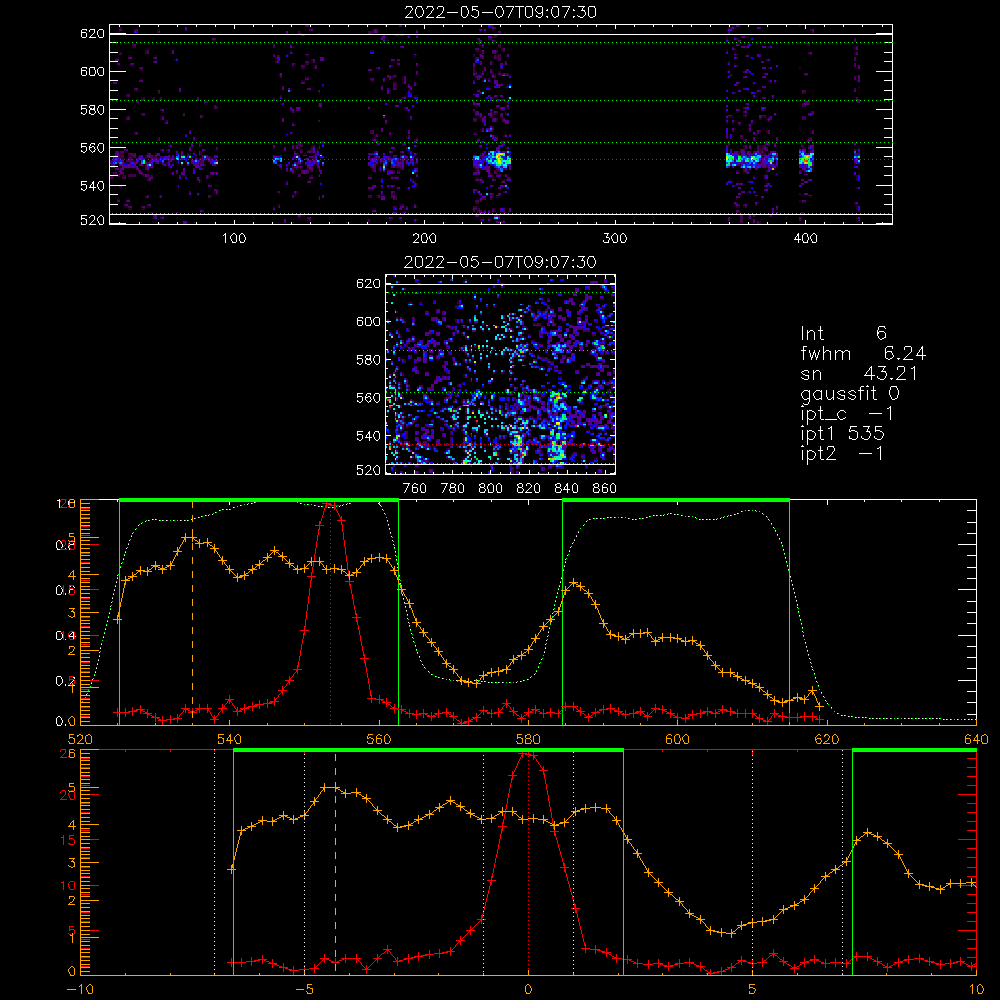Click the 5 x-axis label of bottom plot
Viewport: 1000px width, 1000px height.
pyautogui.click(x=753, y=989)
